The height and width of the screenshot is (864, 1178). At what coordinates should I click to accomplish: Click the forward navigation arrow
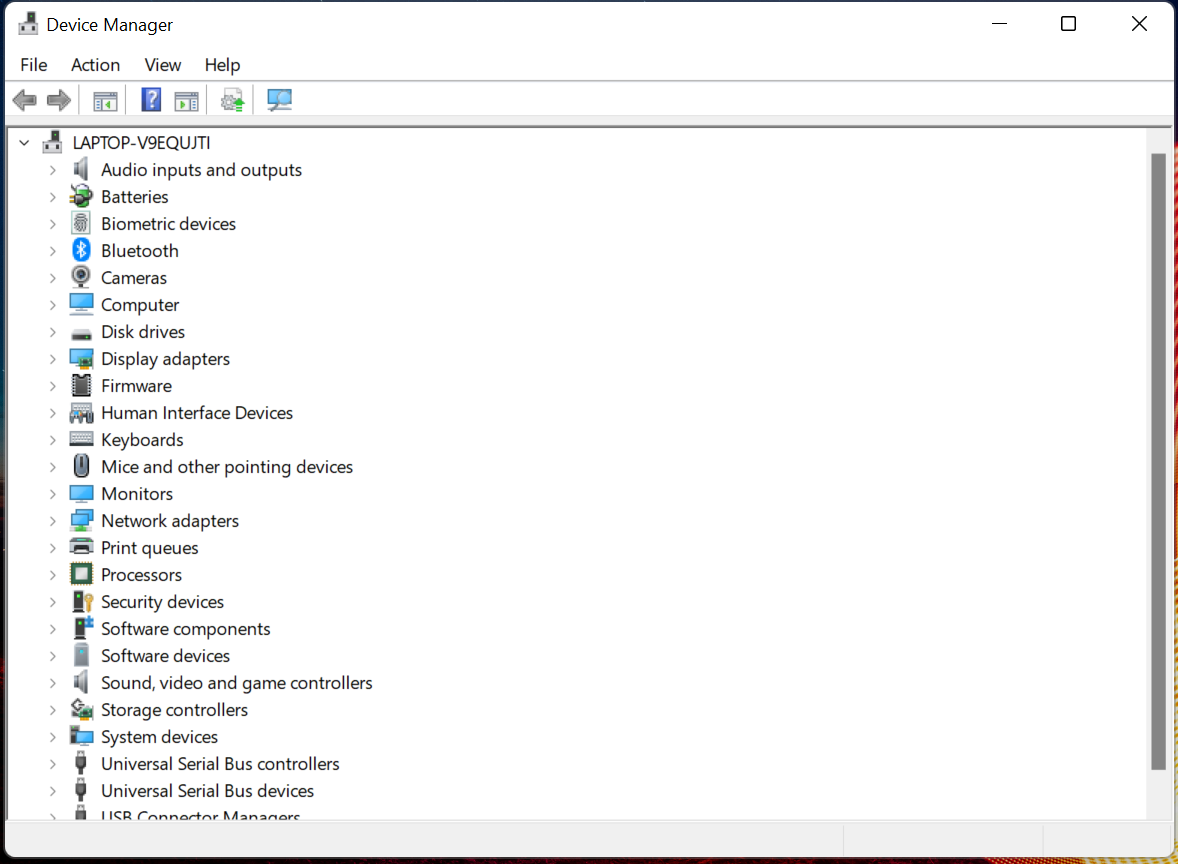click(58, 99)
